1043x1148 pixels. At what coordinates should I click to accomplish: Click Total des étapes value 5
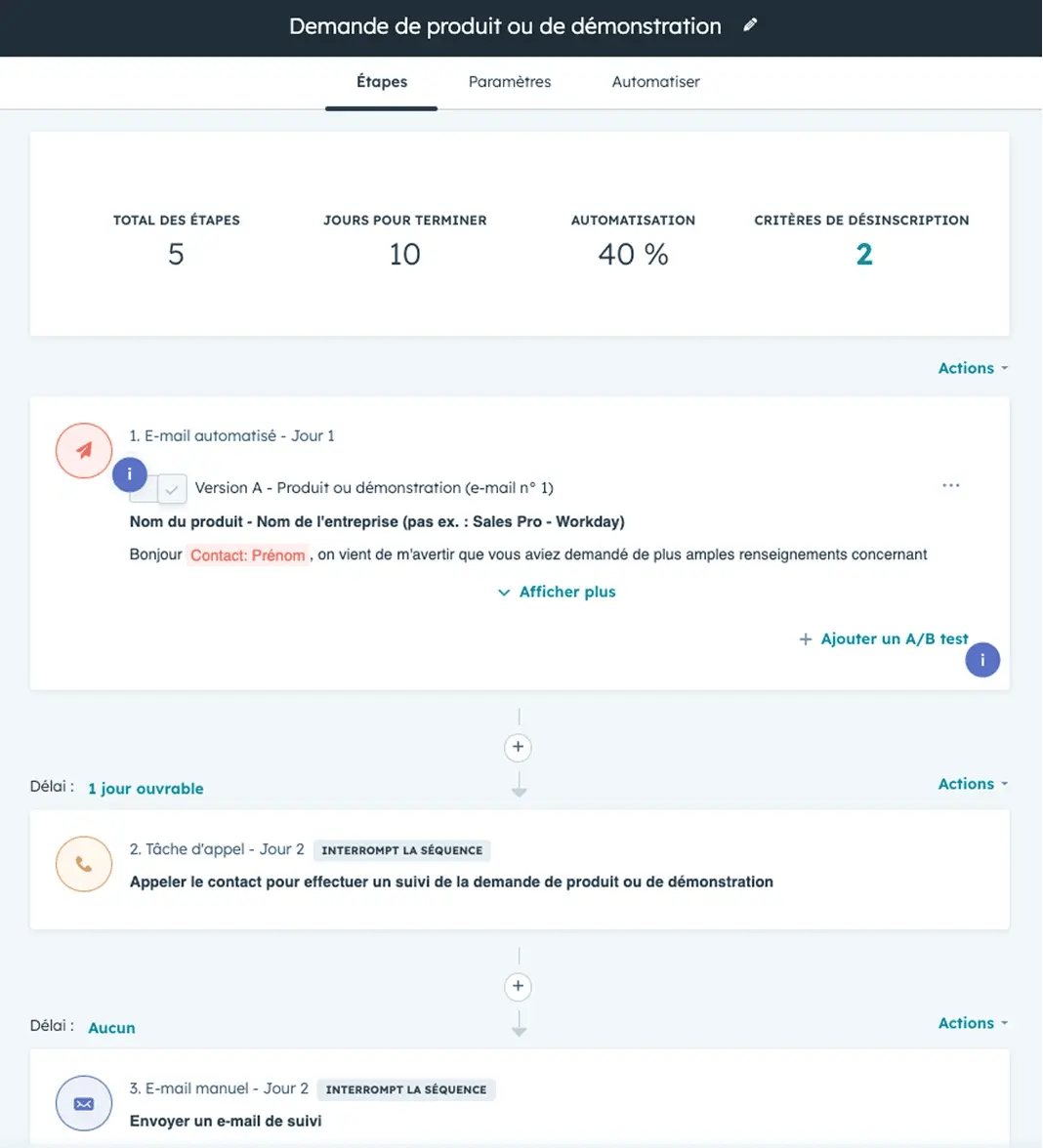[176, 255]
